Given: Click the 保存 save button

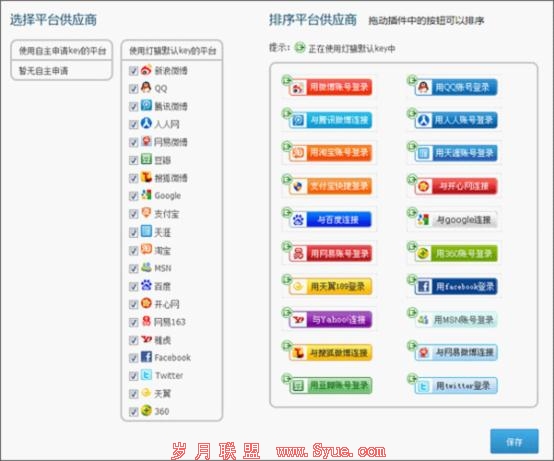Looking at the screenshot, I should [514, 441].
